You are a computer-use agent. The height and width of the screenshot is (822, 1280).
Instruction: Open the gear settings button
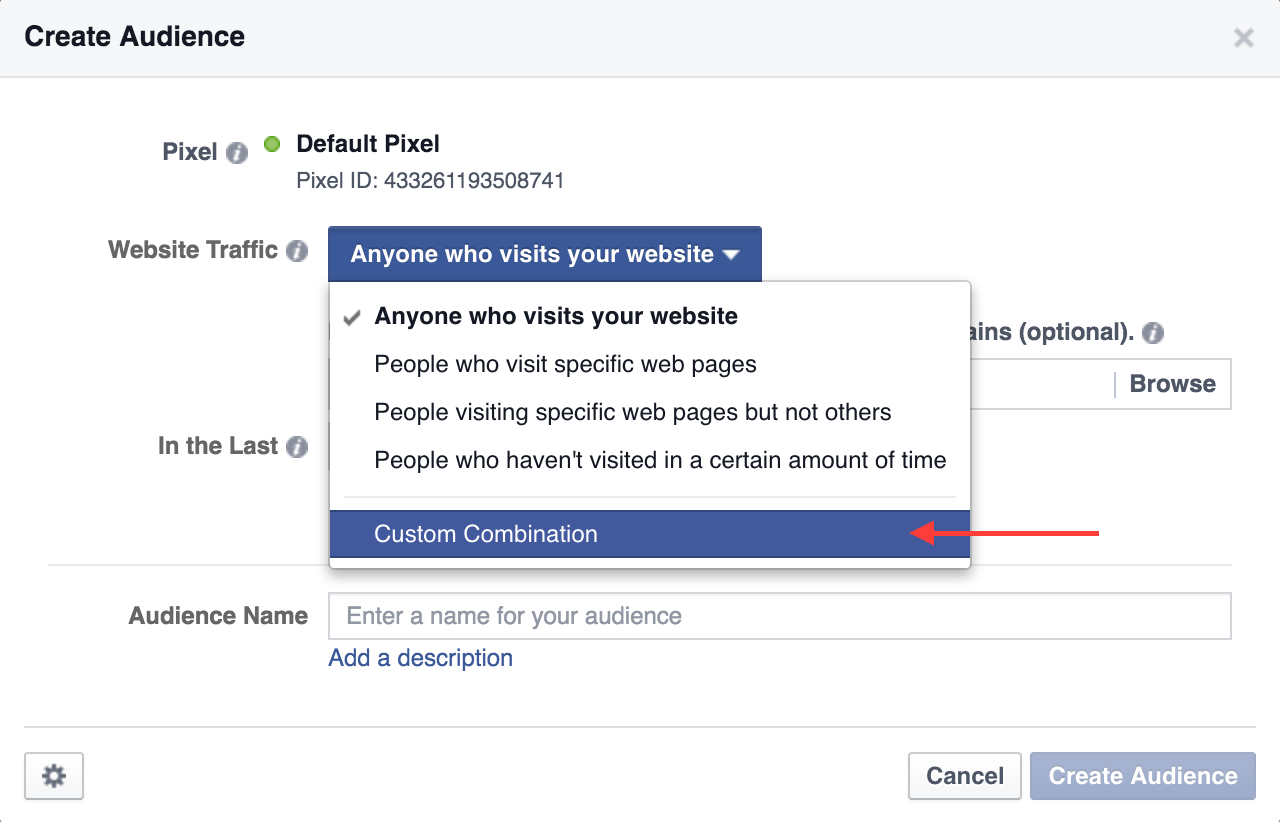tap(54, 776)
